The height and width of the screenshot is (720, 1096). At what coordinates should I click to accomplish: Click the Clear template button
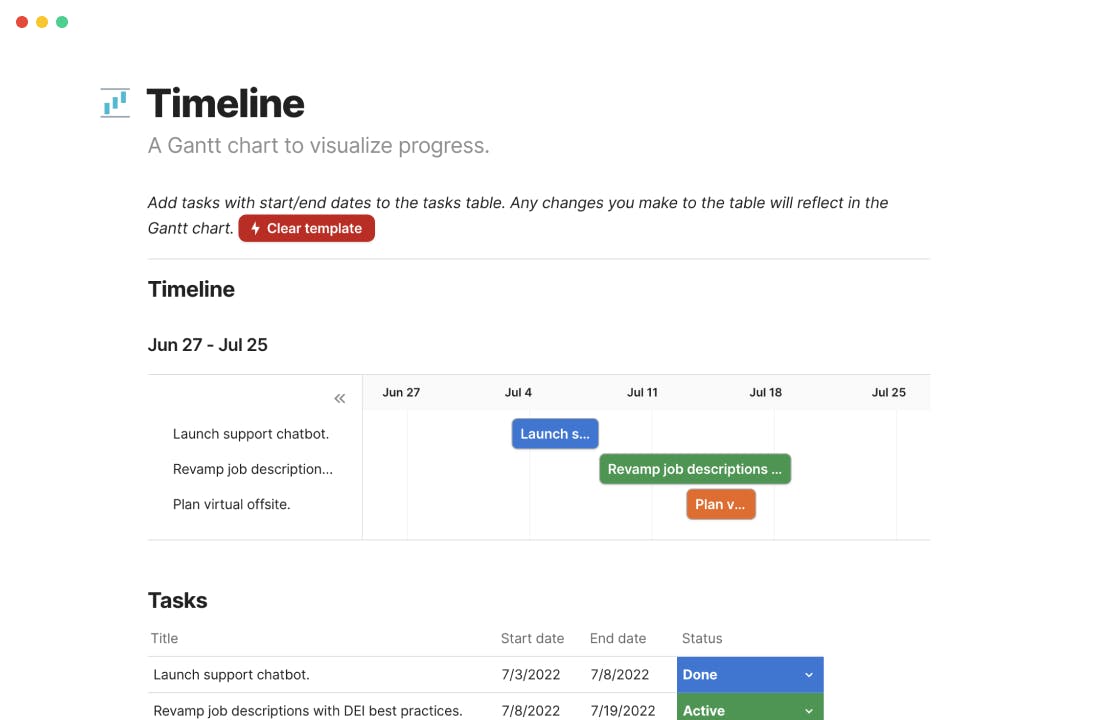(x=306, y=228)
